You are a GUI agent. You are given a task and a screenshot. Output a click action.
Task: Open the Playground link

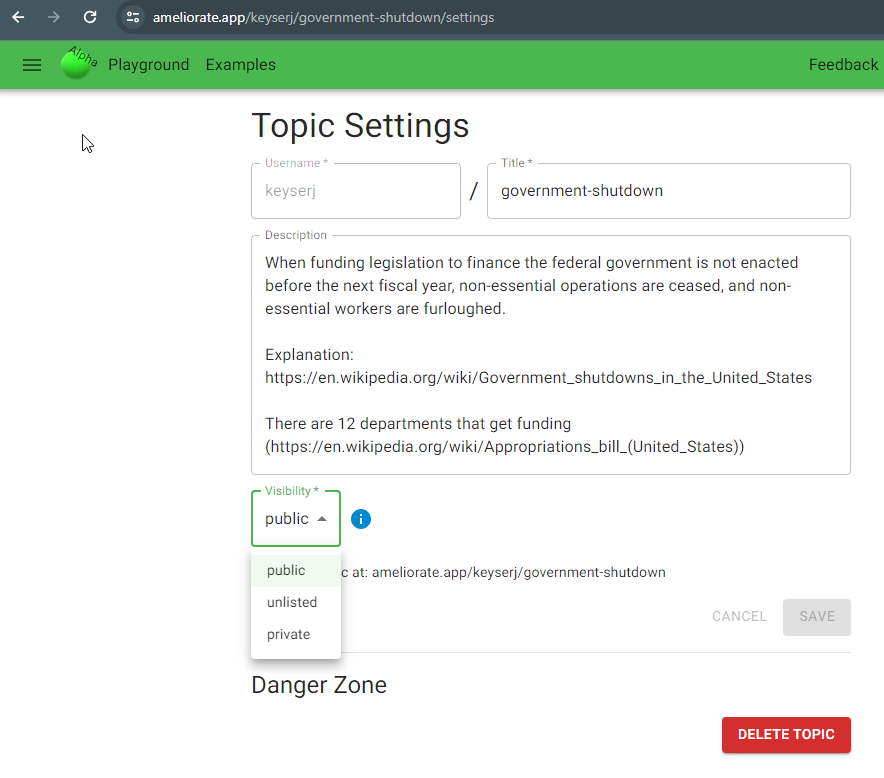coord(149,65)
